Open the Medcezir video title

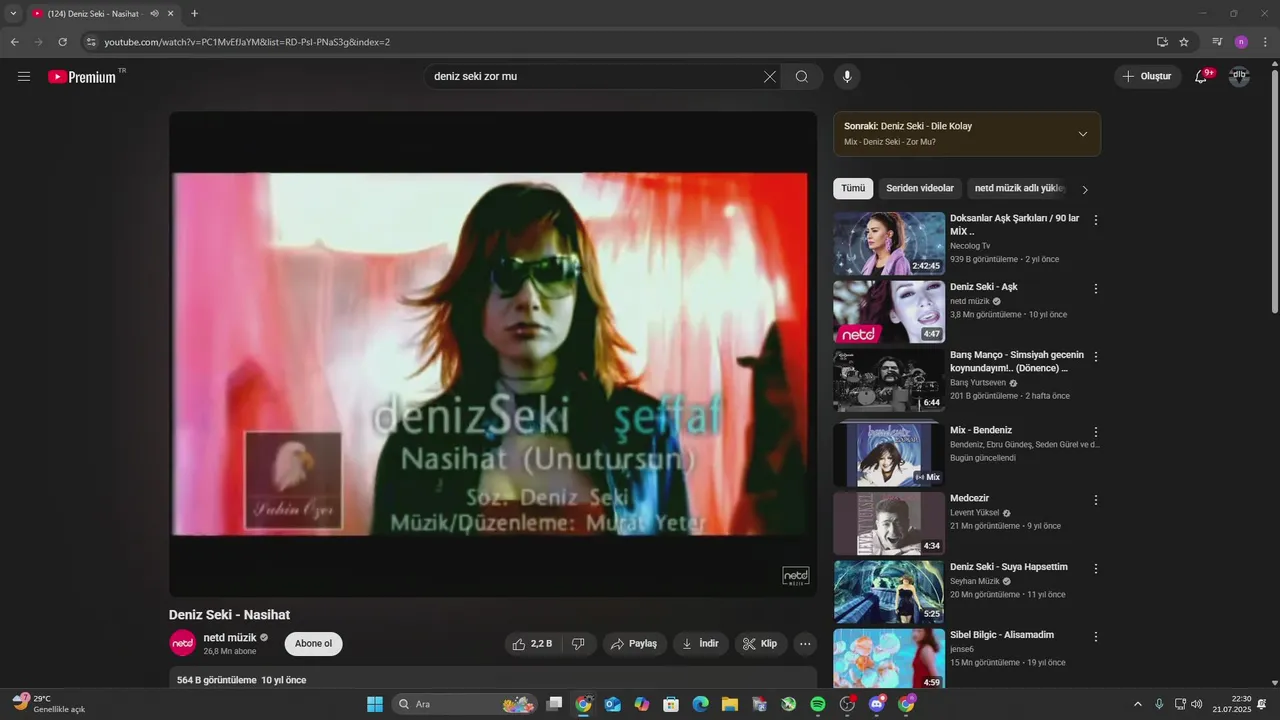[x=969, y=498]
